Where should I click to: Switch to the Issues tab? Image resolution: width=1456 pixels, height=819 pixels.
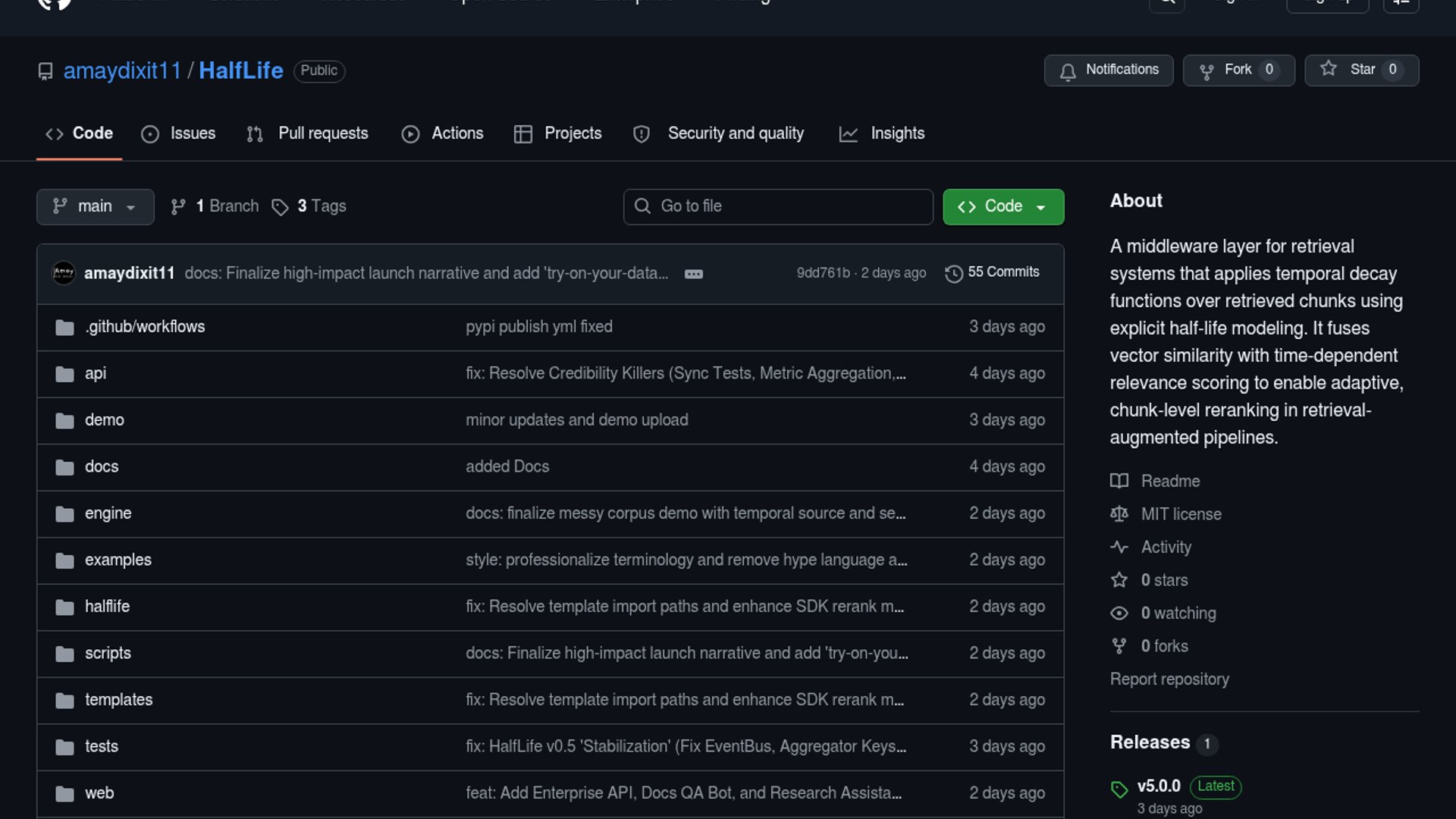[178, 133]
